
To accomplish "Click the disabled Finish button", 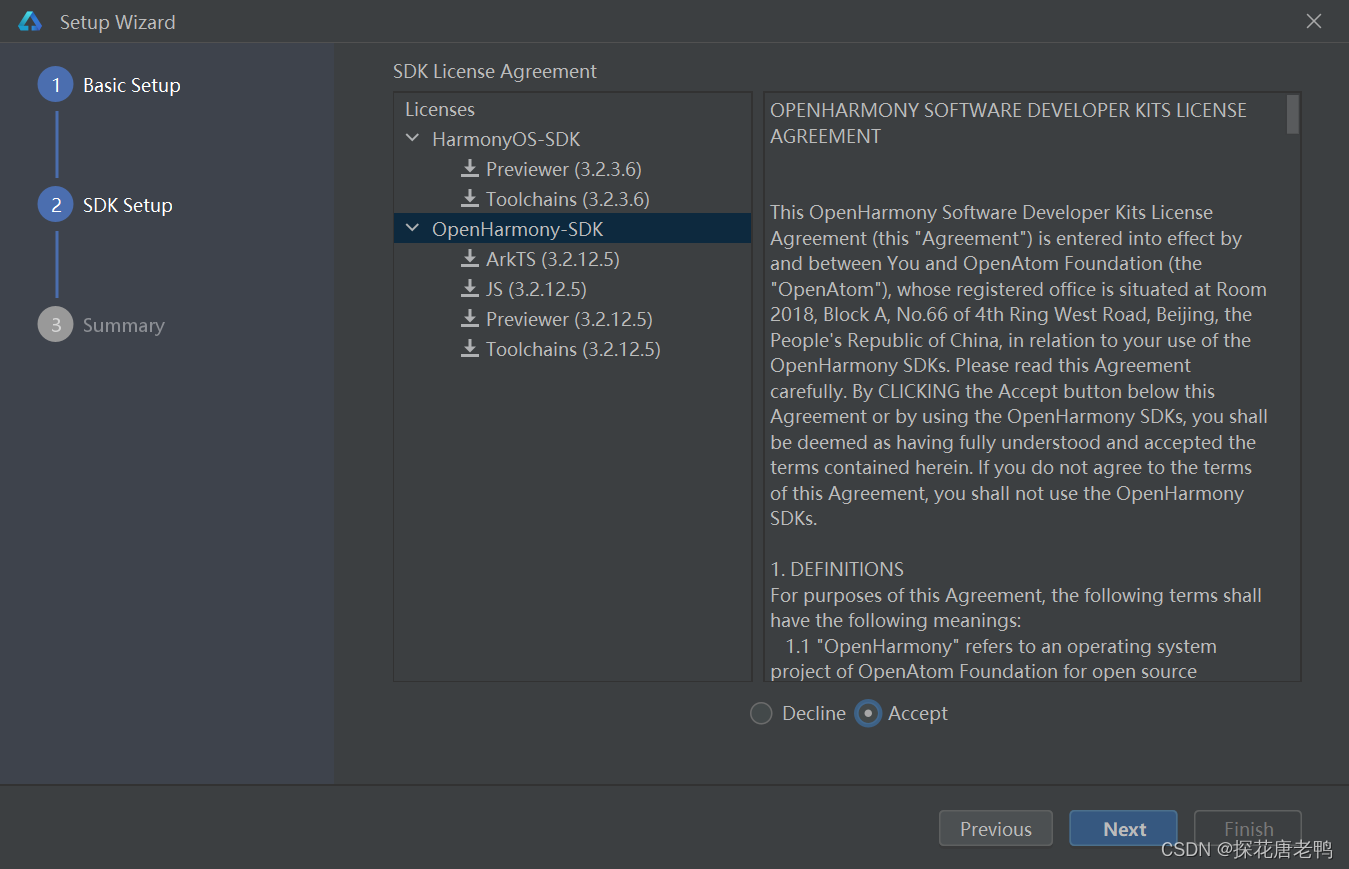I will point(1248,828).
